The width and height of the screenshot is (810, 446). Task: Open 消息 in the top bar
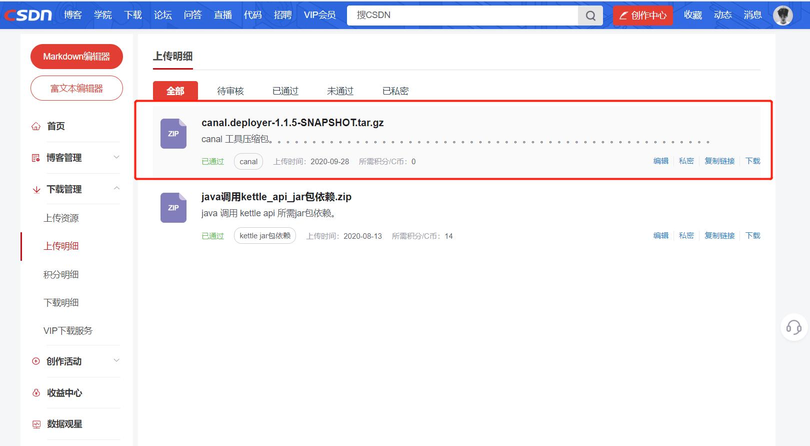click(x=753, y=15)
